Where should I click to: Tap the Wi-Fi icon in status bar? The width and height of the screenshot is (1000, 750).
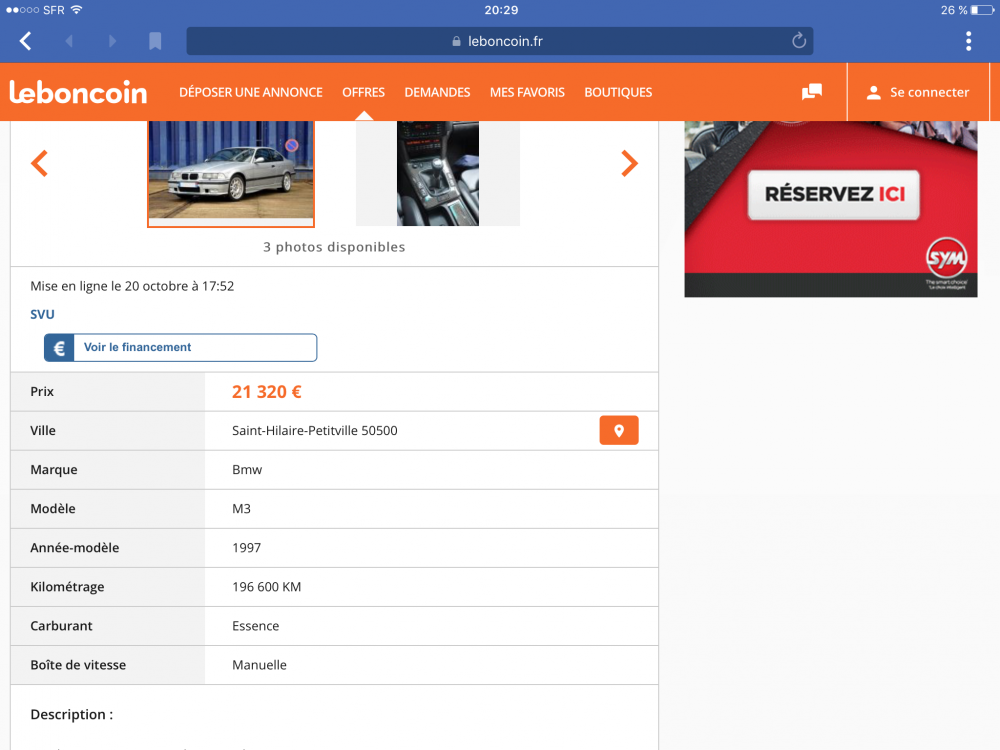pos(77,10)
